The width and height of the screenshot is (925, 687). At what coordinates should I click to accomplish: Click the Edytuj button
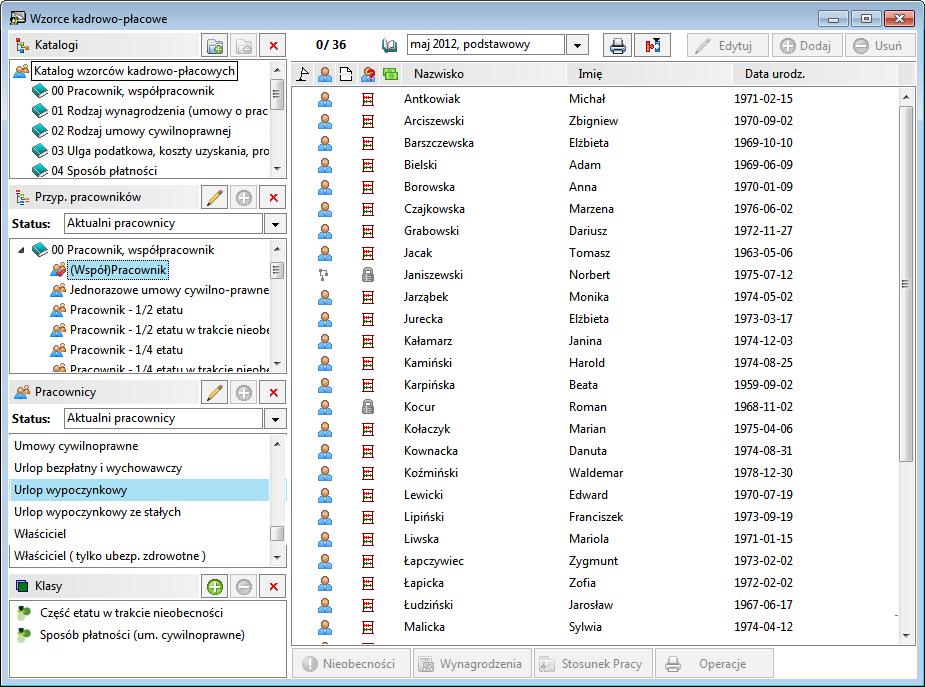pyautogui.click(x=727, y=45)
